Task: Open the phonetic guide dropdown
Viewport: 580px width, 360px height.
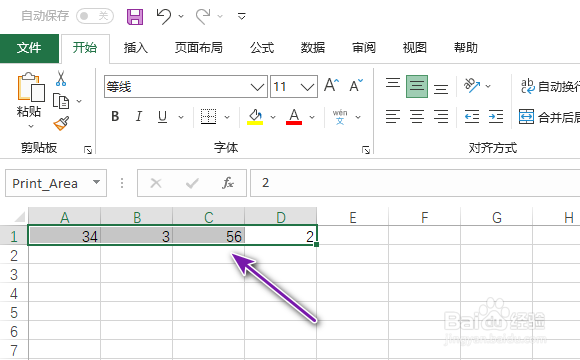Action: click(358, 117)
